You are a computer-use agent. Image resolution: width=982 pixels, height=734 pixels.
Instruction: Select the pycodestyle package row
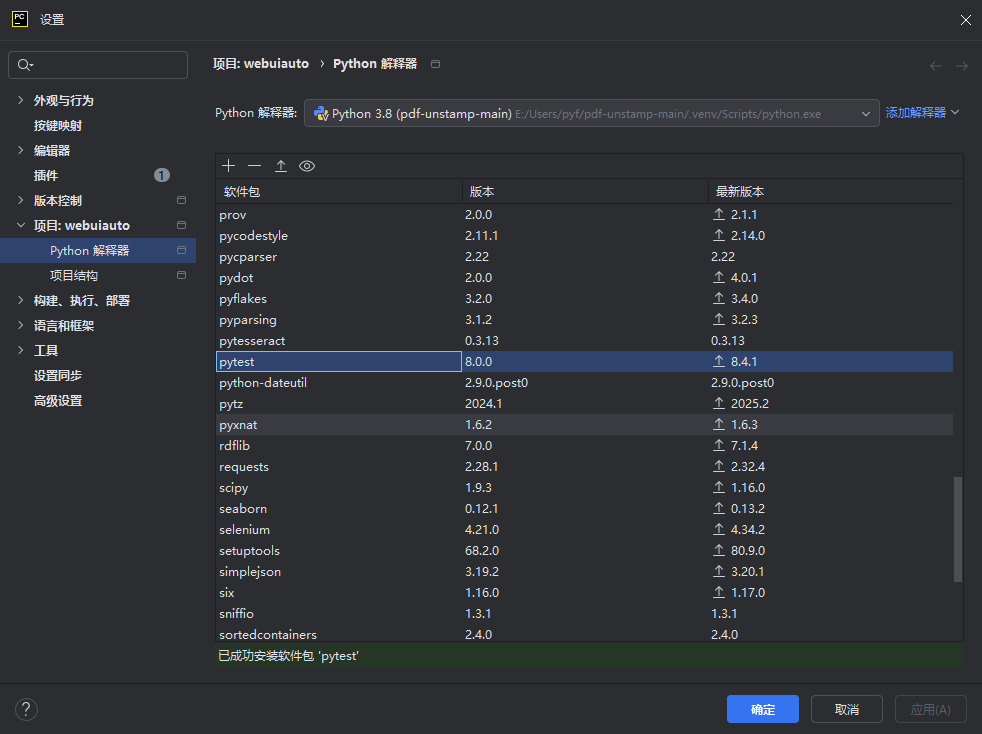pyautogui.click(x=584, y=235)
